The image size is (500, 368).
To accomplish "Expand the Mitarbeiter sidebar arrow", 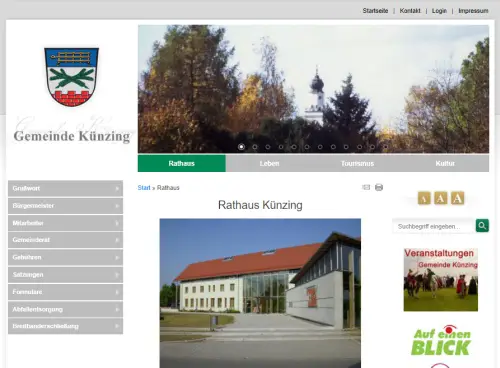I will [117, 223].
